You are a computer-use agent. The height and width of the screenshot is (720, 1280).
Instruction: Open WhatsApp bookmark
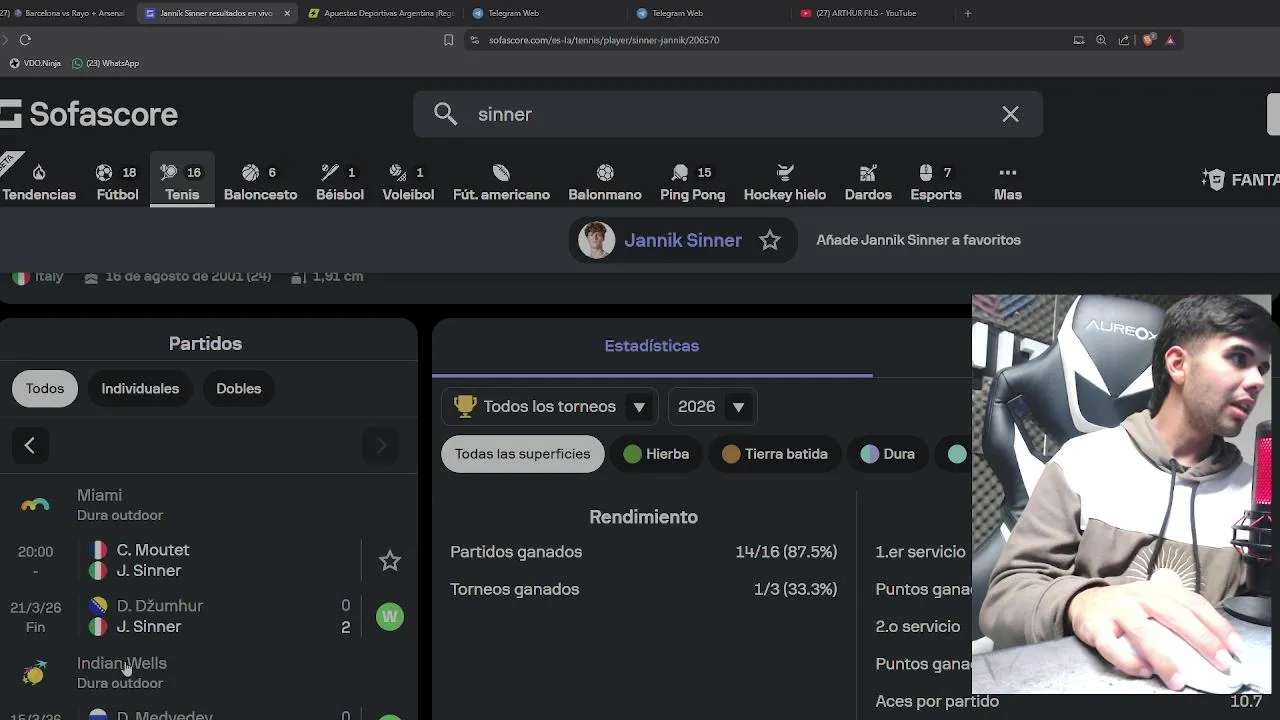(106, 63)
